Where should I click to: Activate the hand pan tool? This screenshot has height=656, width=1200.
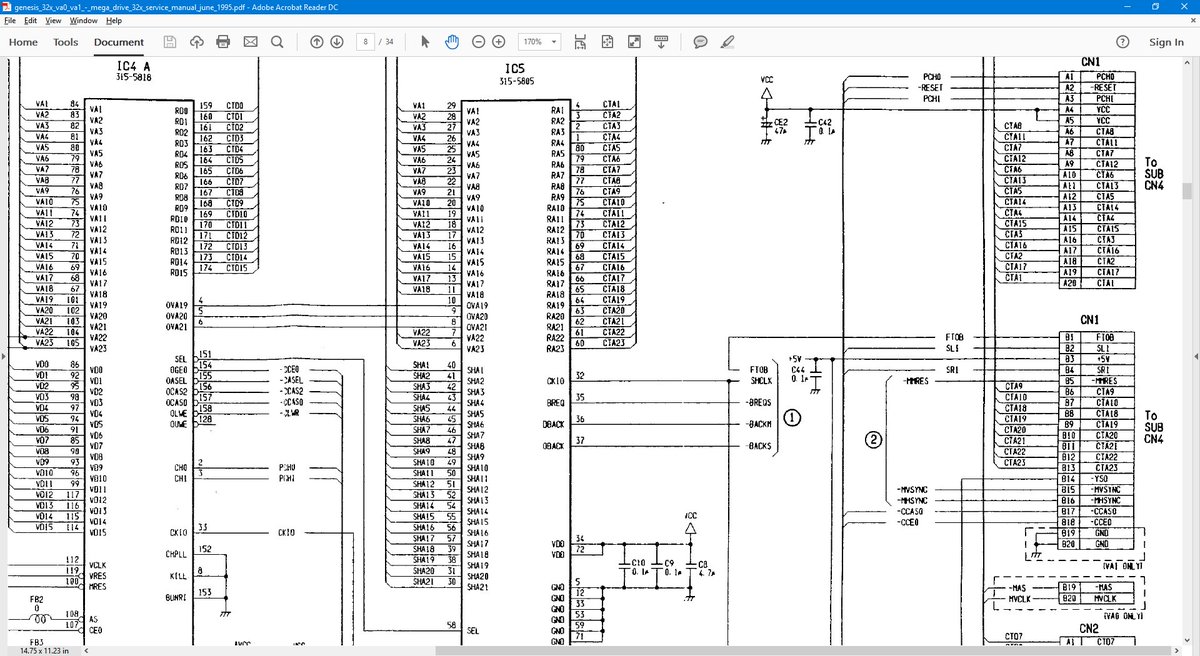tap(451, 42)
